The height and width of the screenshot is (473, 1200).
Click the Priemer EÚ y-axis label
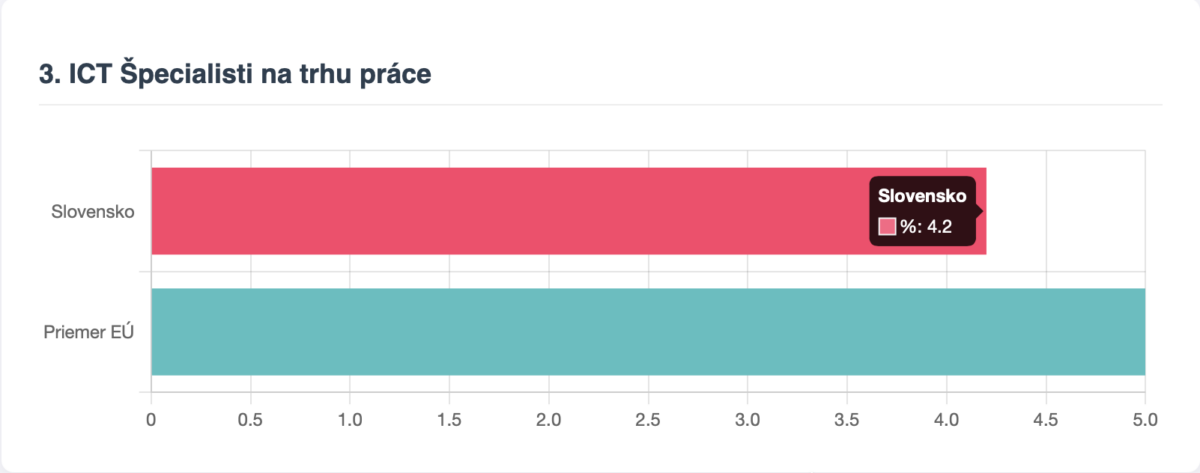click(x=89, y=333)
